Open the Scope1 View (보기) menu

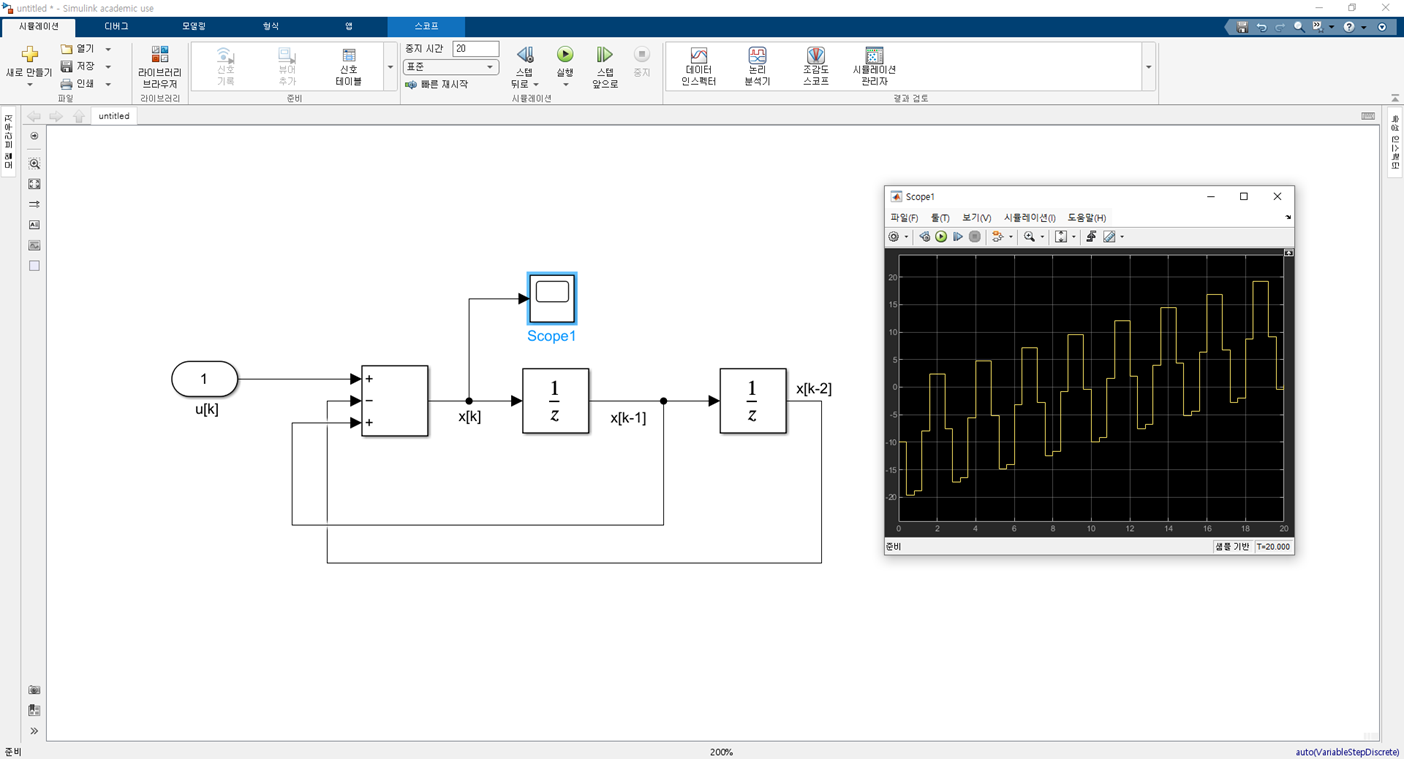tap(976, 218)
